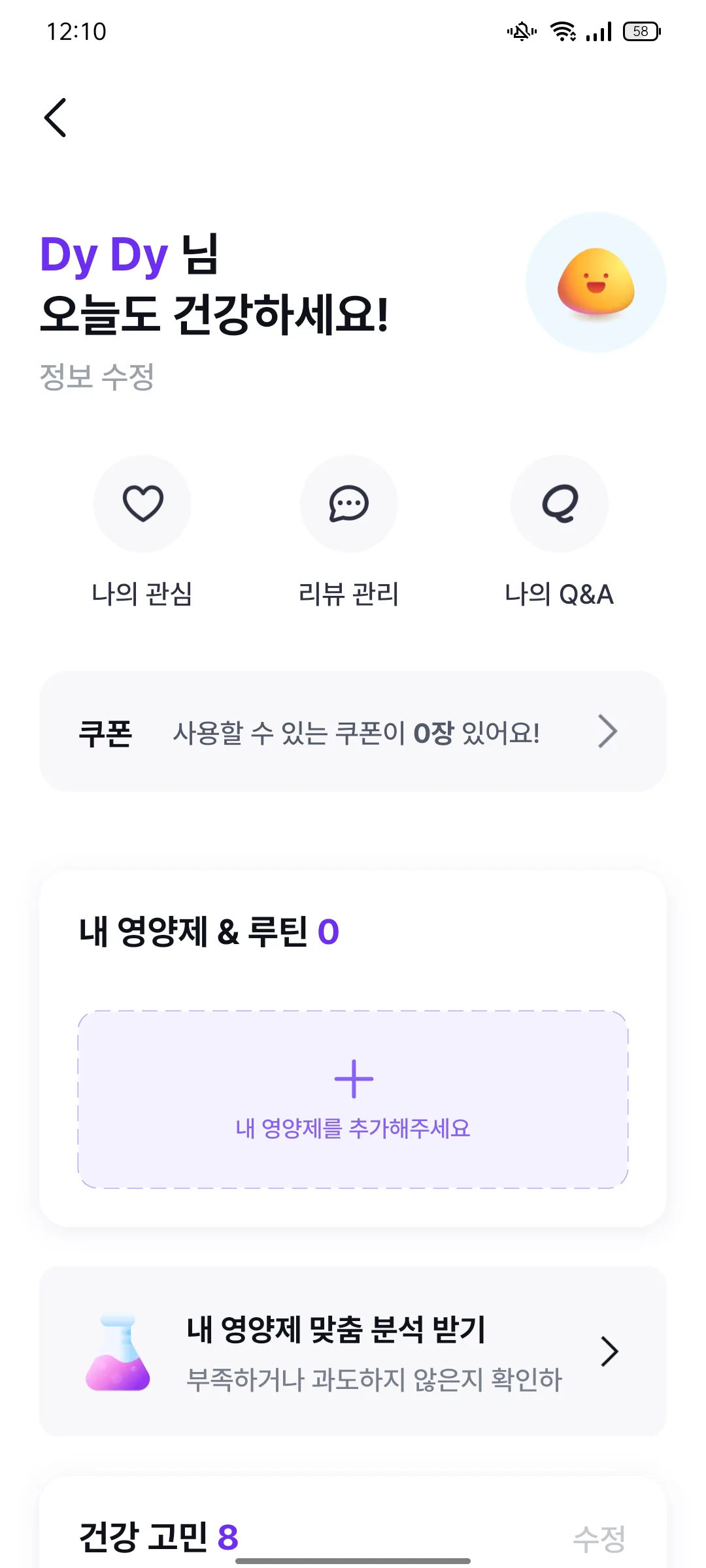Open the 맞춤 분석 card chevron
The image size is (706, 1568).
pos(609,1351)
